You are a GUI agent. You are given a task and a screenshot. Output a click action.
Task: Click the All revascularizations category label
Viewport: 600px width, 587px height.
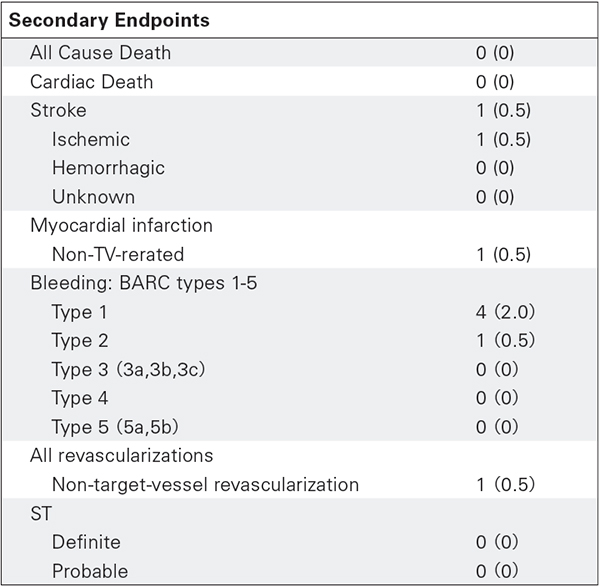coord(121,456)
